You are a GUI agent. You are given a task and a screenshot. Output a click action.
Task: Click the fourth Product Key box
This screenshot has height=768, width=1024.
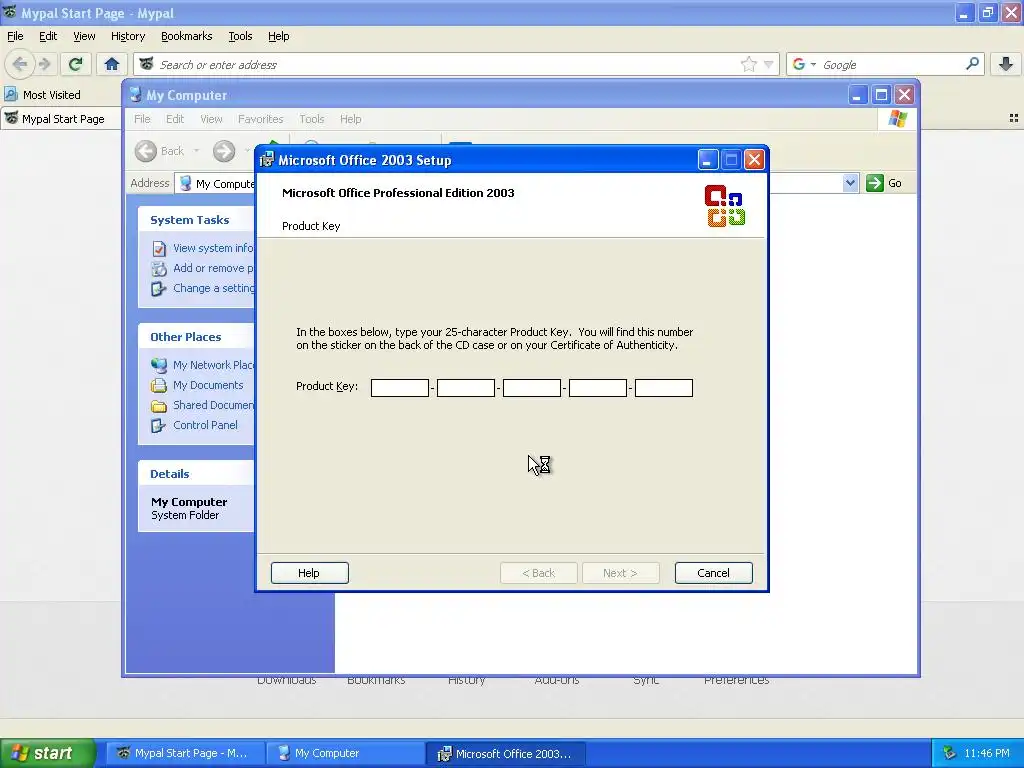[598, 388]
